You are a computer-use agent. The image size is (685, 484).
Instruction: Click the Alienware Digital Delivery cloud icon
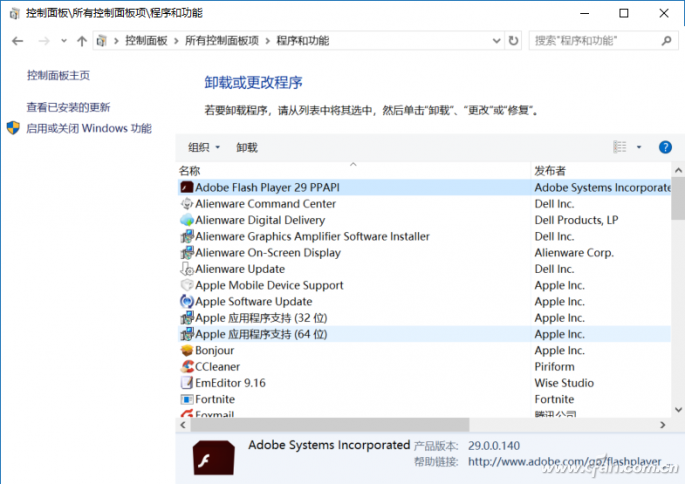point(187,220)
